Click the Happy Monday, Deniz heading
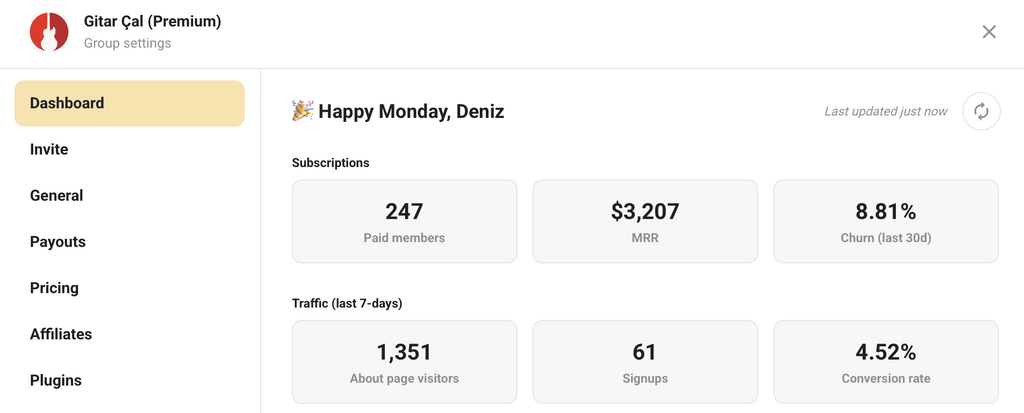Screen dimensions: 1024x413 [411, 112]
